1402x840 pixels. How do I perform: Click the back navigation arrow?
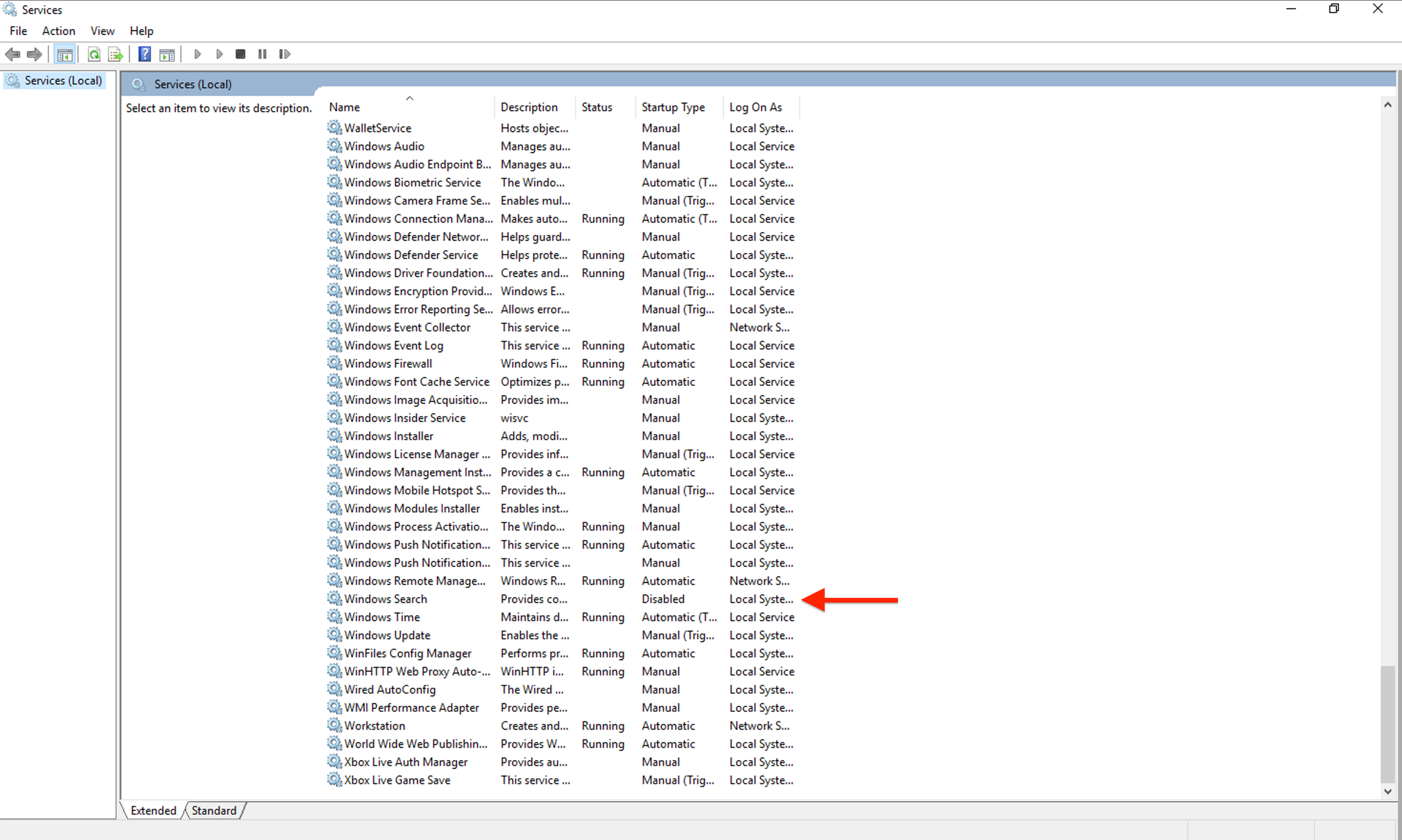tap(13, 54)
